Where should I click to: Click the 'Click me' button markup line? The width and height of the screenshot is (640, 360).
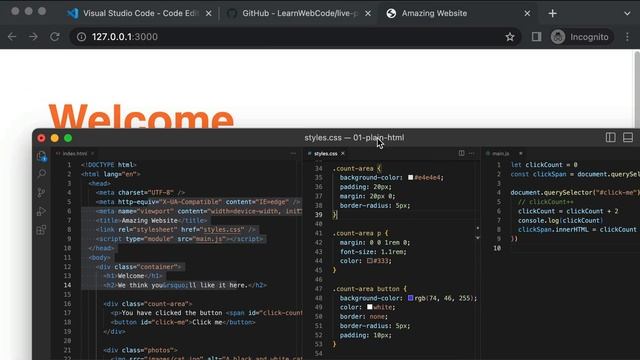pos(183,322)
